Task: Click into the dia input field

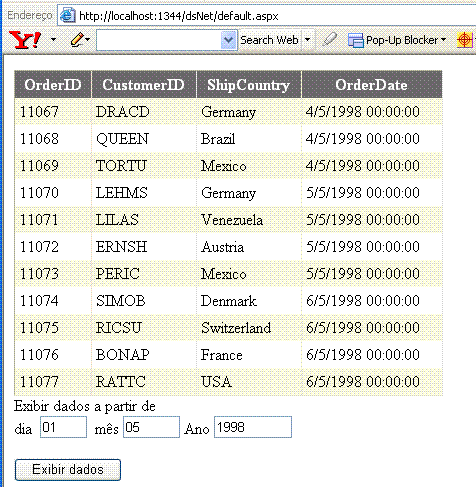Action: (63, 427)
